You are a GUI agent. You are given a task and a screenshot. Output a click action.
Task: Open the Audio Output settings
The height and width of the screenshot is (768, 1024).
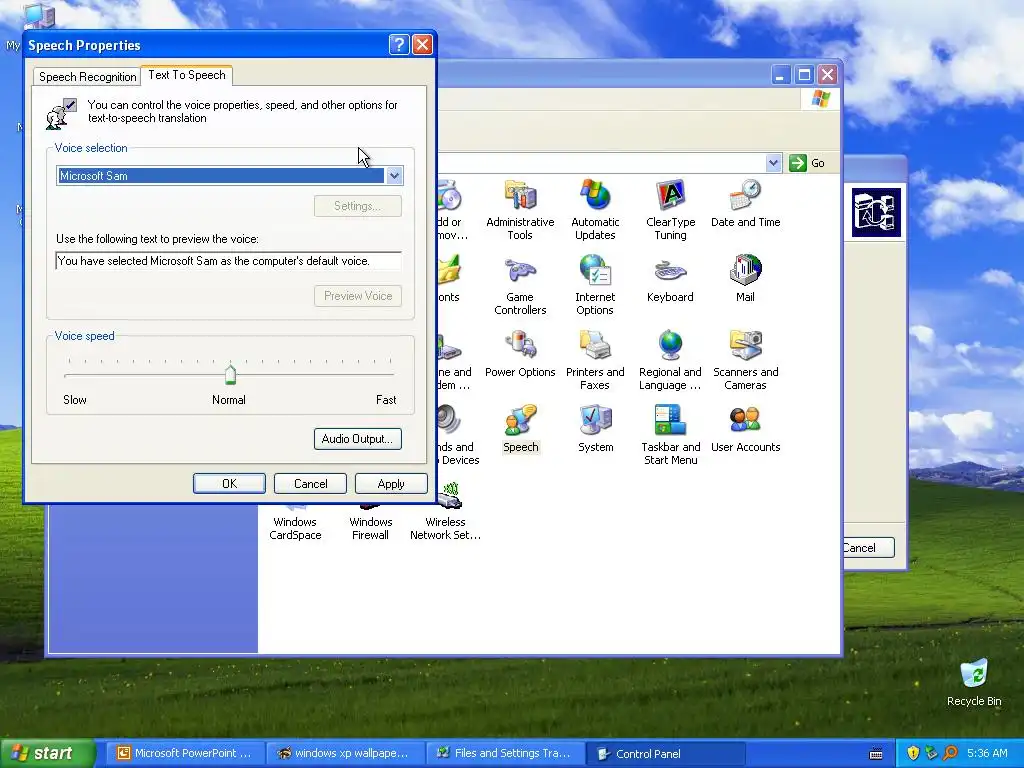pyautogui.click(x=358, y=439)
